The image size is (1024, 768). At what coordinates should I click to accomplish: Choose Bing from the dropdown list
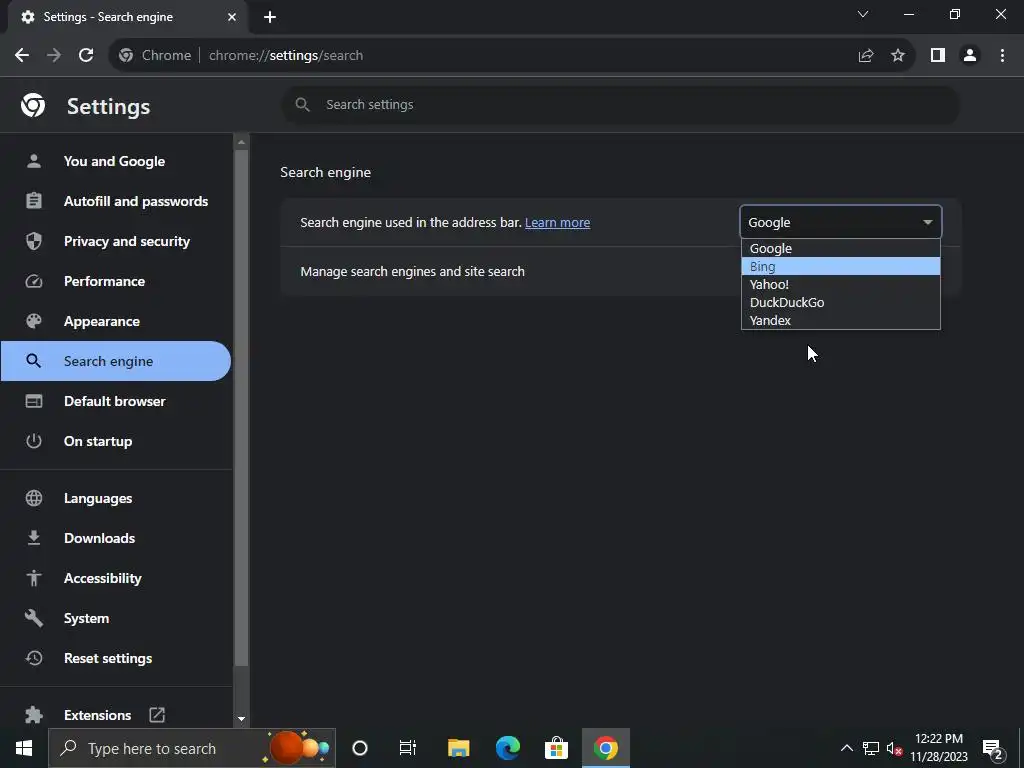[840, 266]
